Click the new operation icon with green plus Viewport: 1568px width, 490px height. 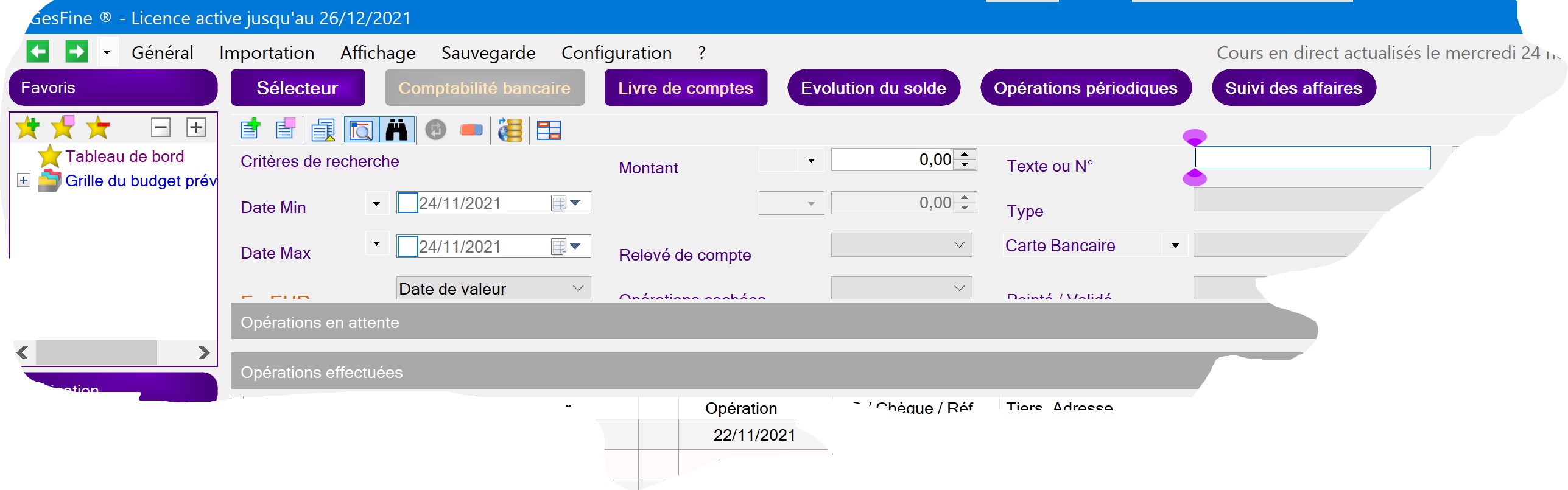[250, 130]
